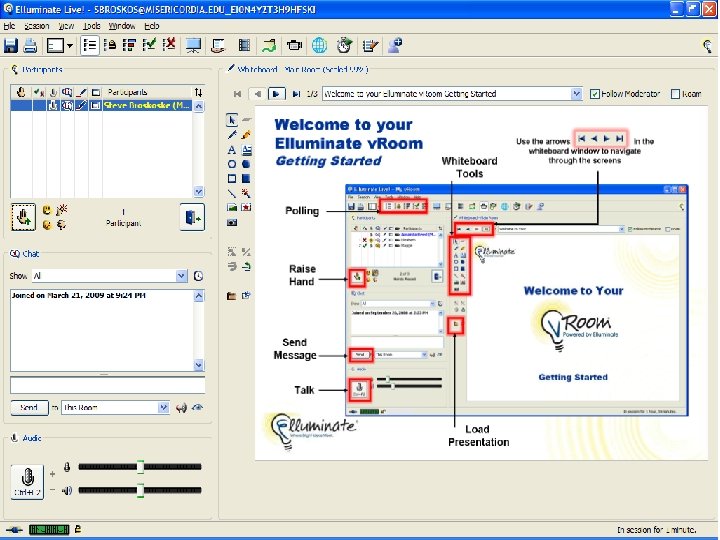Go to previous whiteboard screen

[x=258, y=94]
